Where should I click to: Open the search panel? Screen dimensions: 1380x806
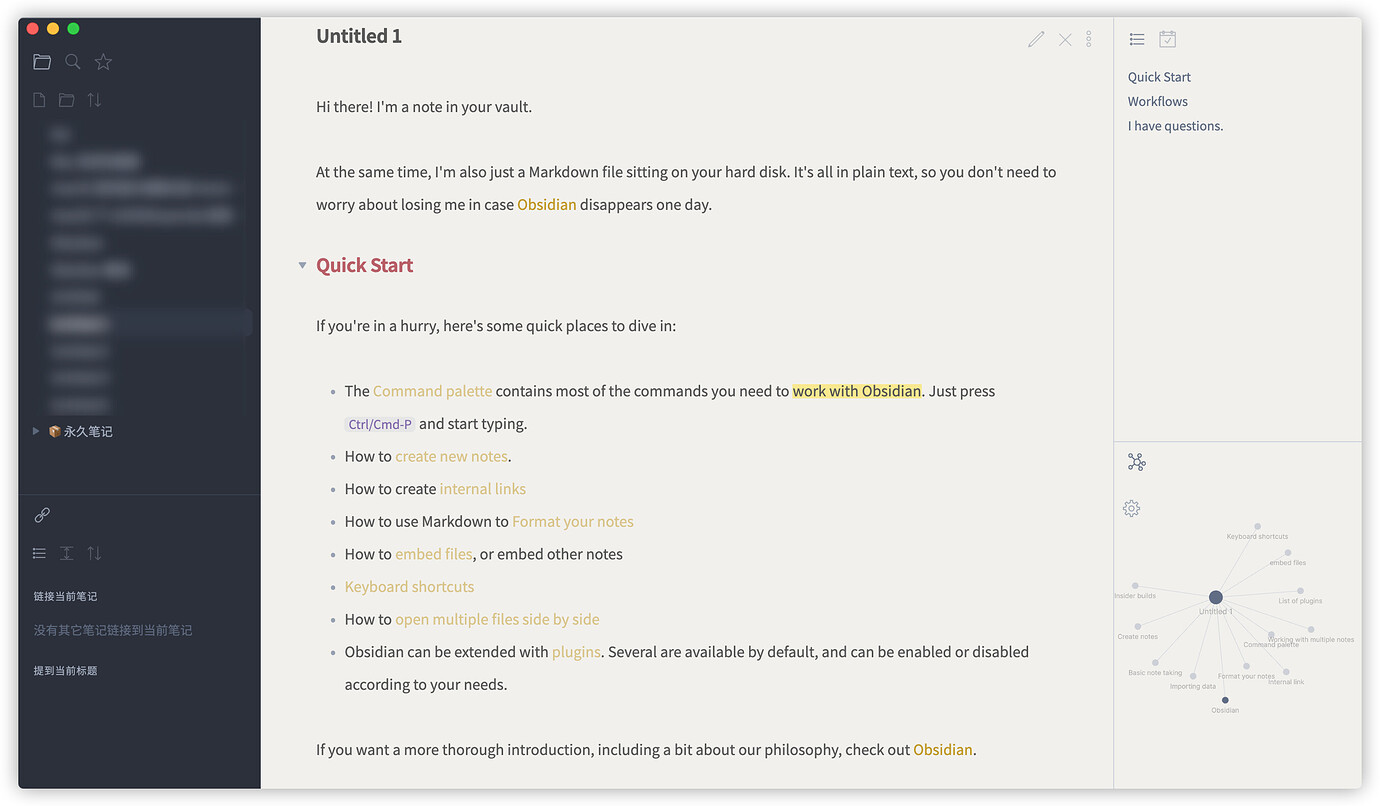pyautogui.click(x=72, y=61)
